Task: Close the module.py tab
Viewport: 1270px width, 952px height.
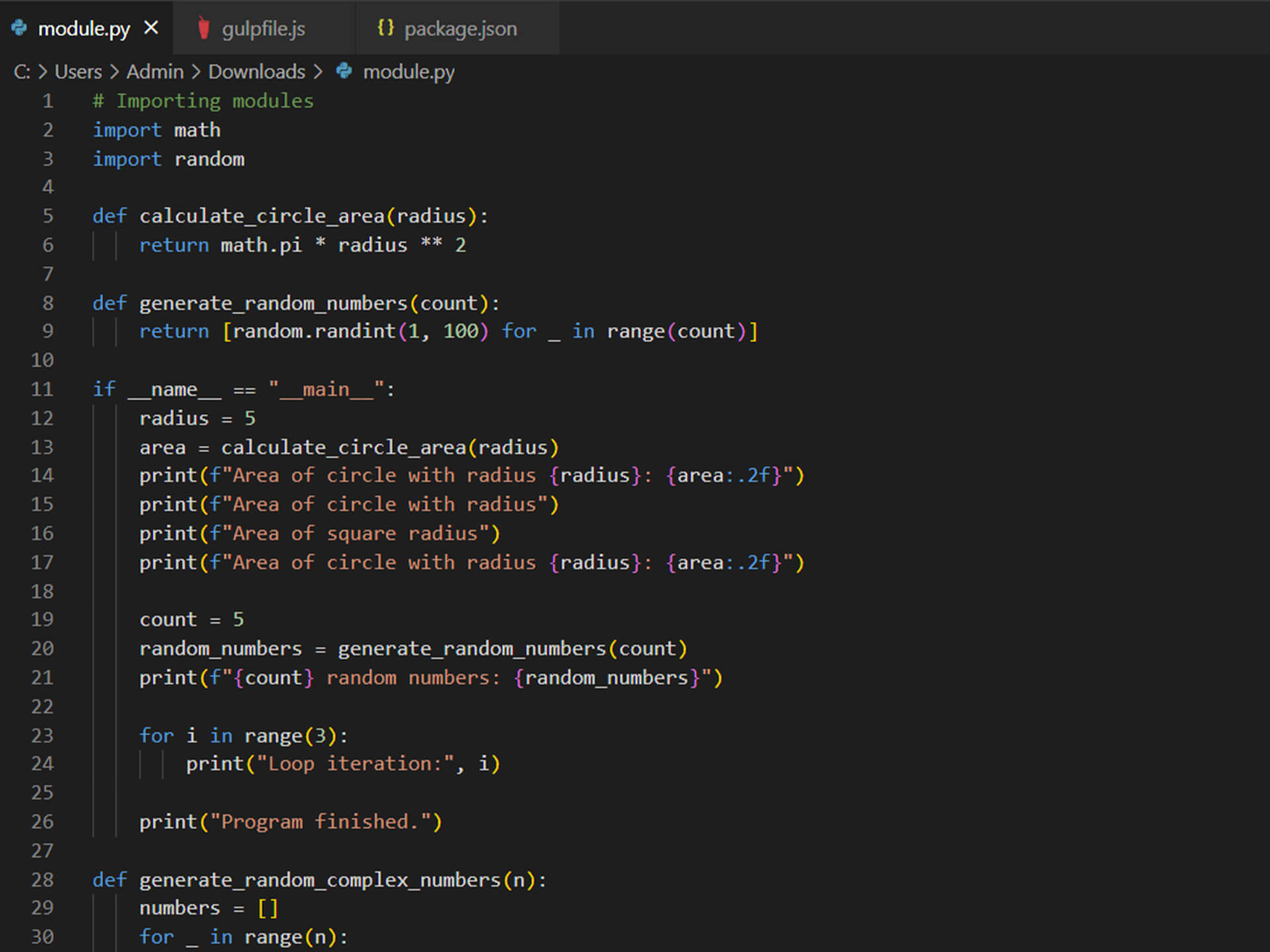Action: tap(151, 28)
